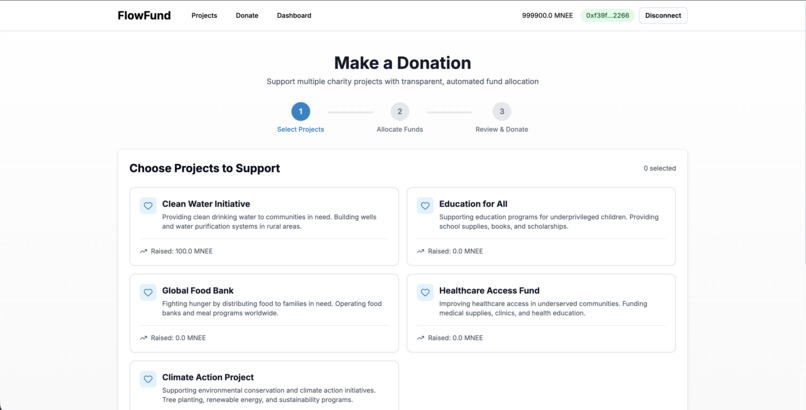Select the Climate Action Project card title
The height and width of the screenshot is (410, 806).
pyautogui.click(x=208, y=377)
